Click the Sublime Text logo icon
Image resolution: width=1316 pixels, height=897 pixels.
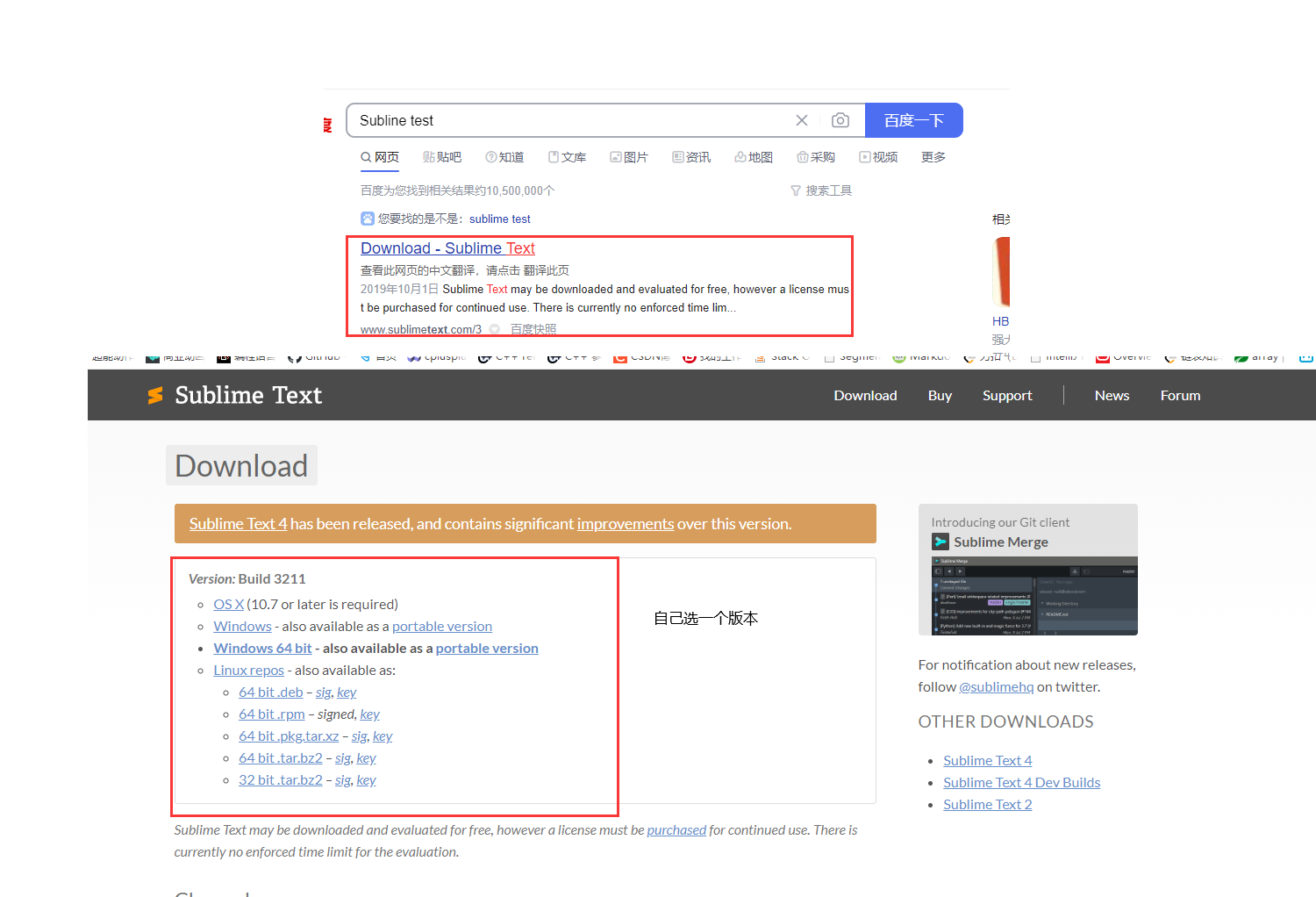pyautogui.click(x=155, y=396)
